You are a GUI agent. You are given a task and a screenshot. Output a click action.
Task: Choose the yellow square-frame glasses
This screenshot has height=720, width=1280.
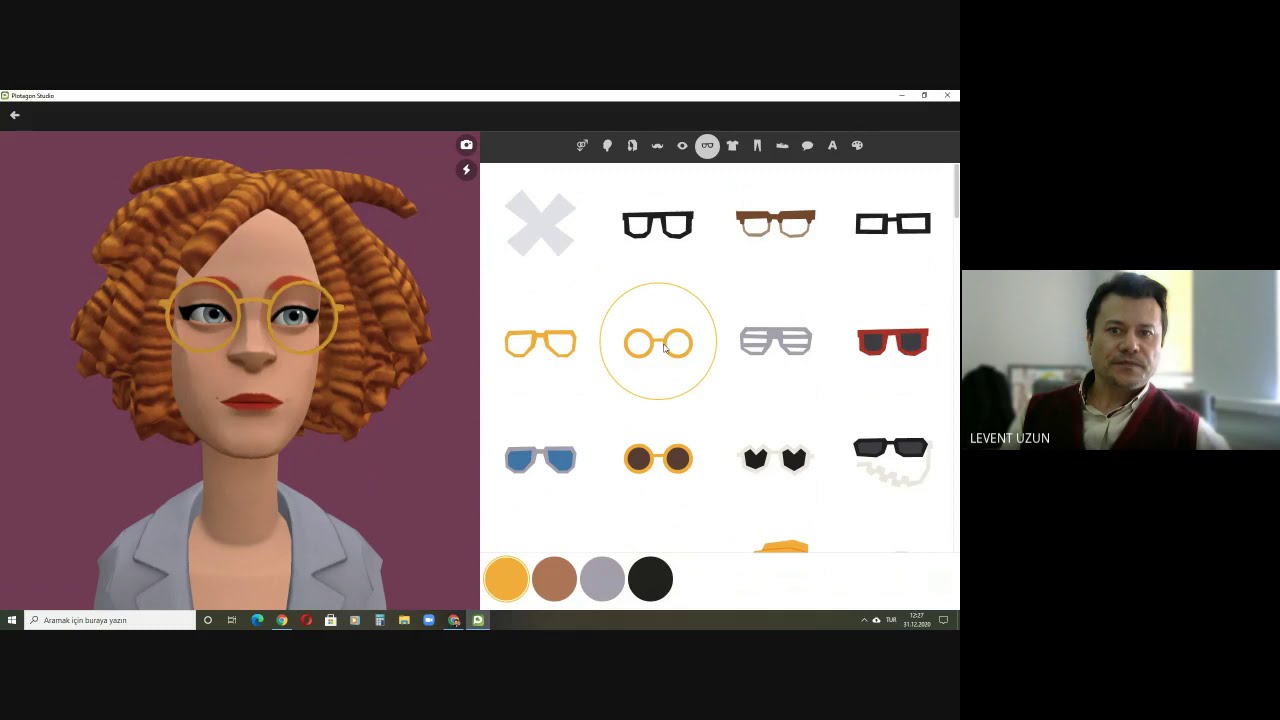(x=540, y=343)
